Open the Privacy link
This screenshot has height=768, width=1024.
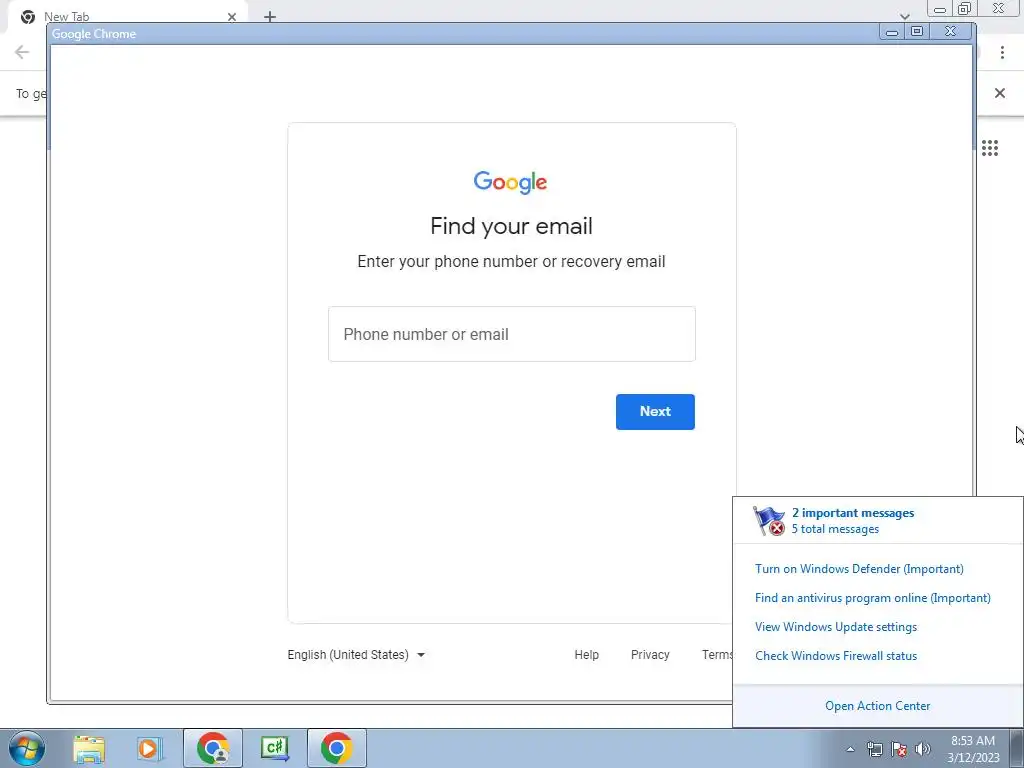tap(650, 654)
